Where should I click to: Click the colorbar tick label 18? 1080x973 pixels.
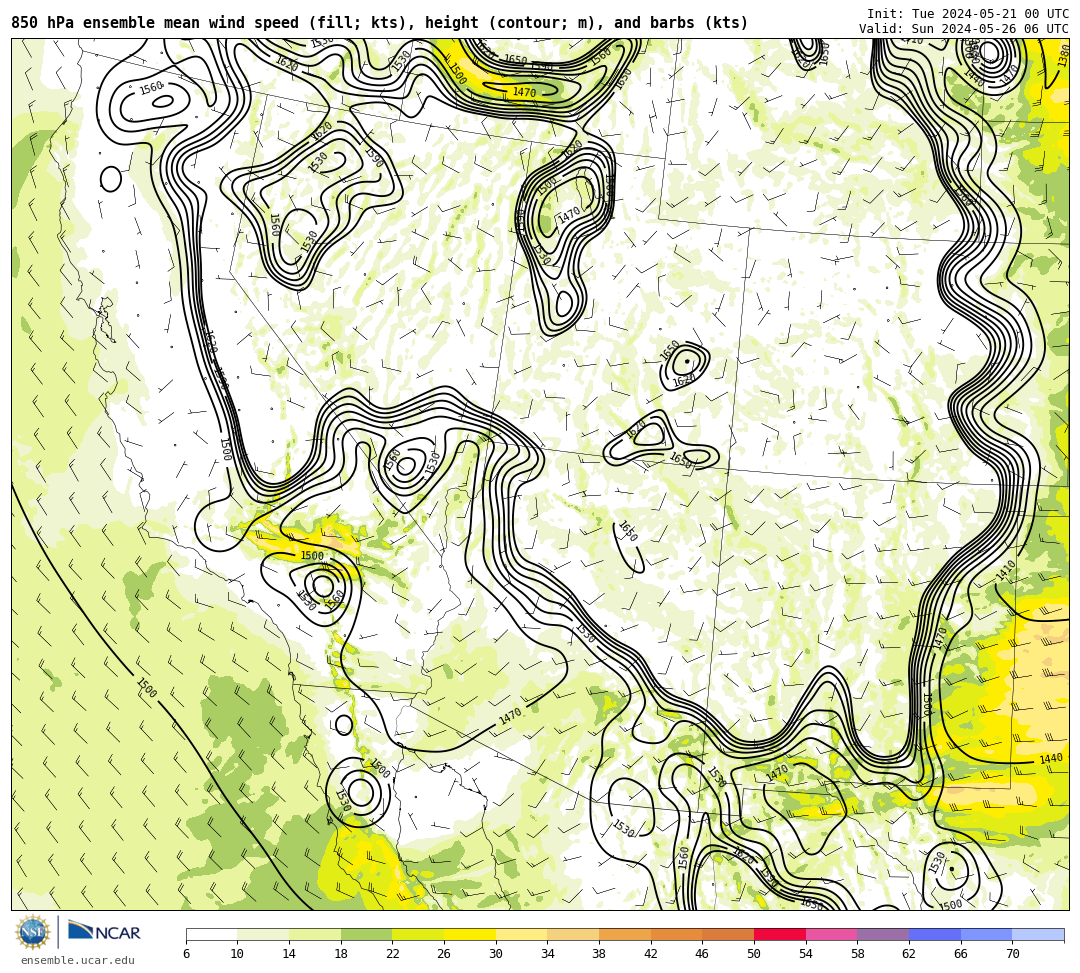pos(341,954)
